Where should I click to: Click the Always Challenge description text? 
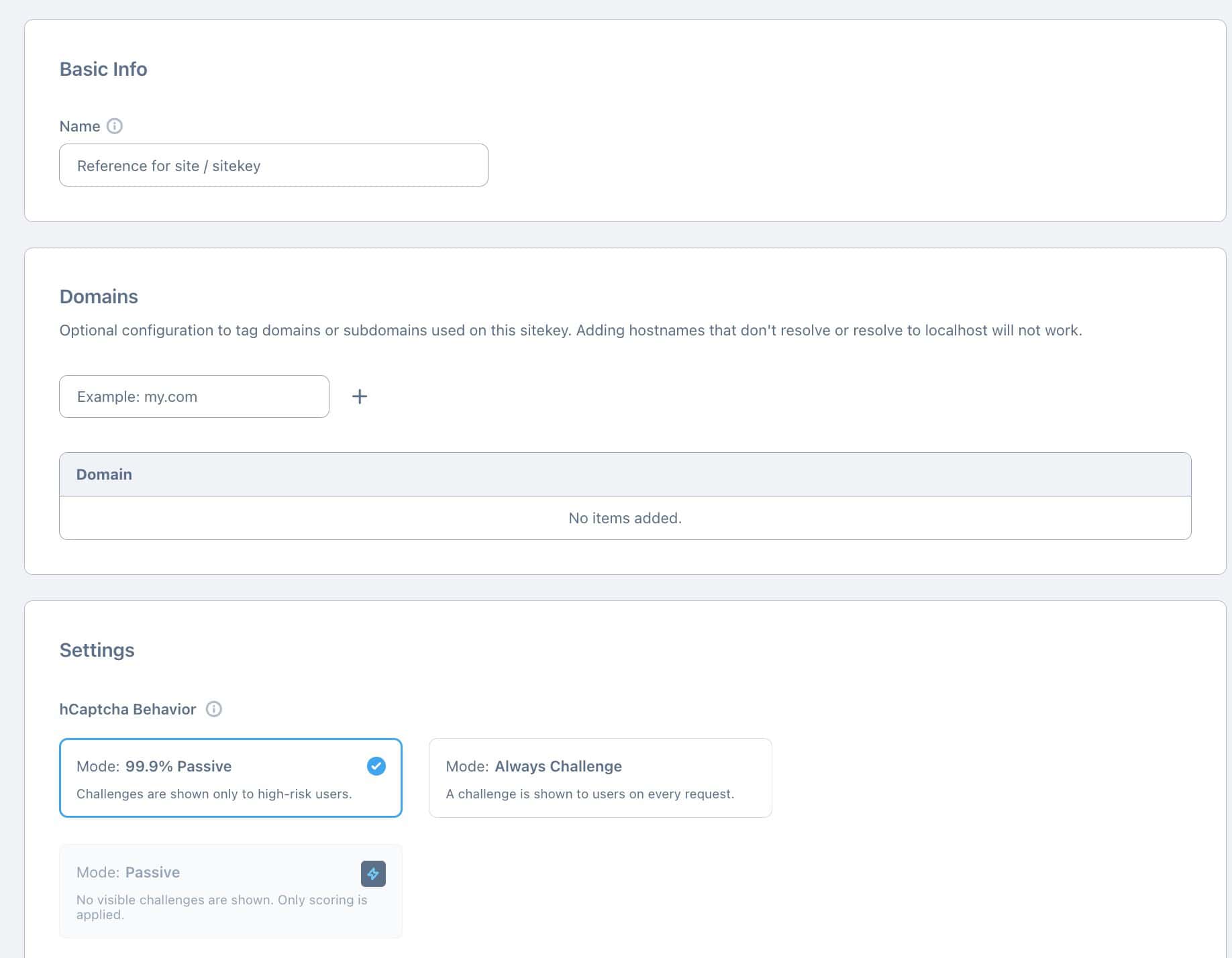coord(590,794)
